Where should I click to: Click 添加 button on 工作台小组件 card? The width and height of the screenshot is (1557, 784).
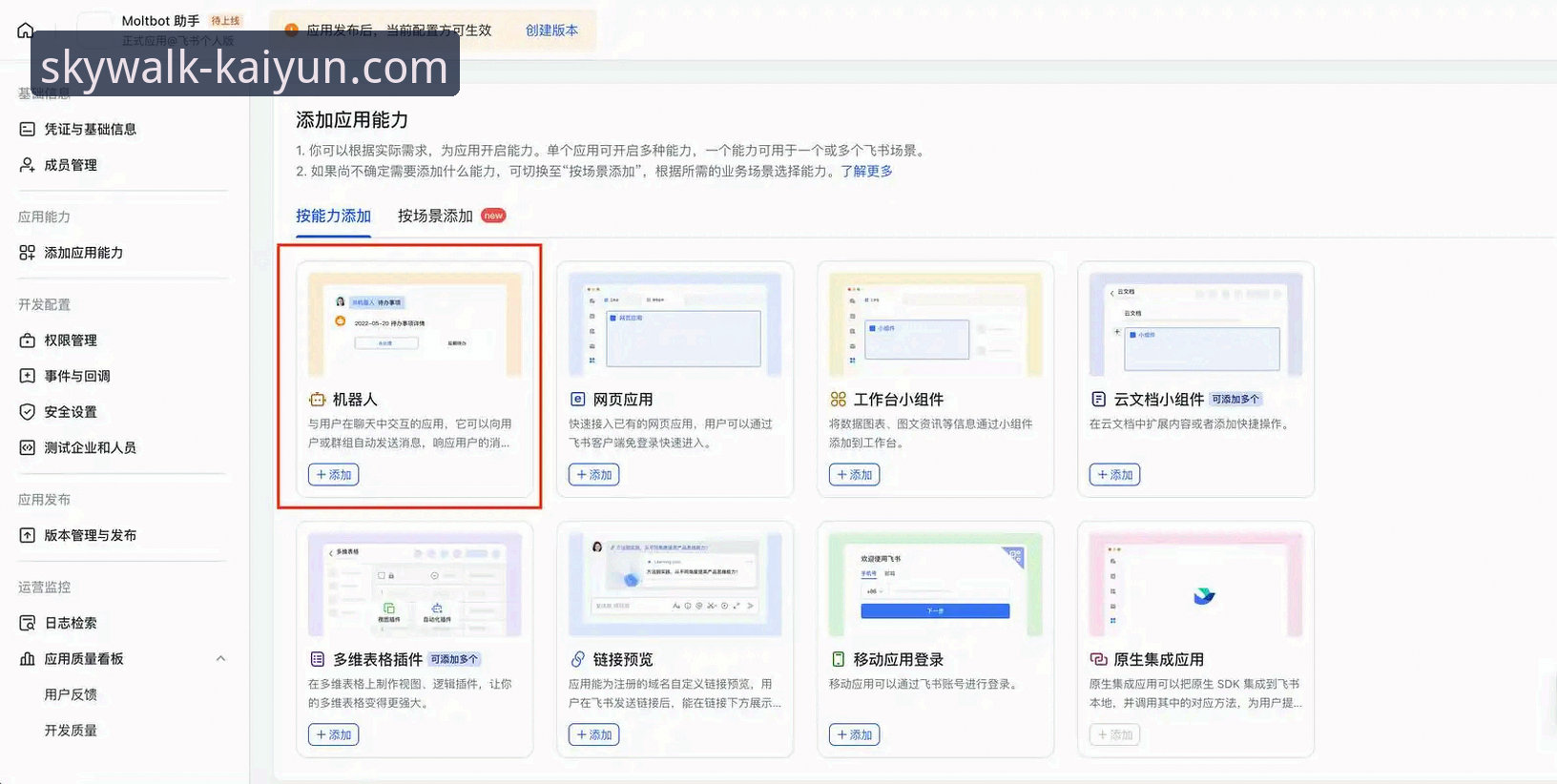click(854, 475)
